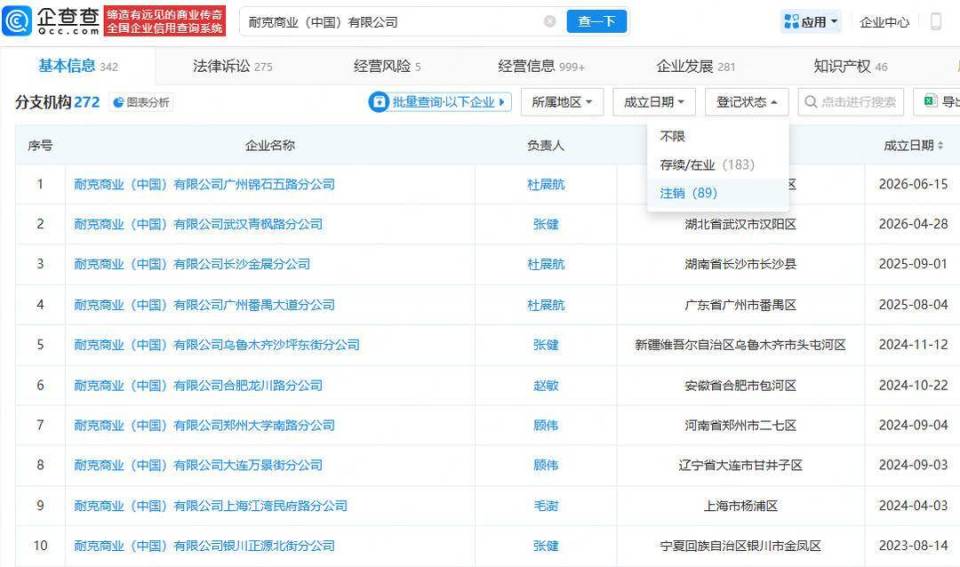Image resolution: width=960 pixels, height=567 pixels.
Task: Click 杜展航 in row 1
Action: pyautogui.click(x=546, y=184)
